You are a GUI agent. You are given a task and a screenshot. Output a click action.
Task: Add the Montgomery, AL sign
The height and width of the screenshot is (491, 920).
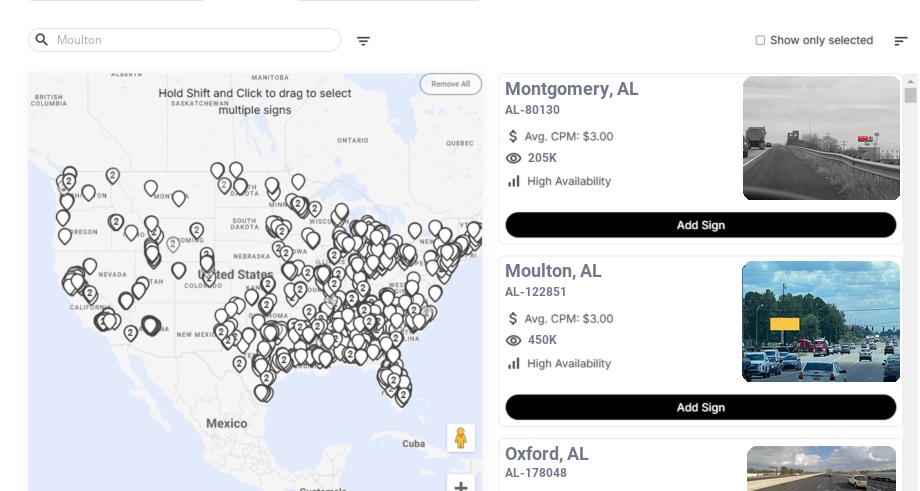click(700, 225)
